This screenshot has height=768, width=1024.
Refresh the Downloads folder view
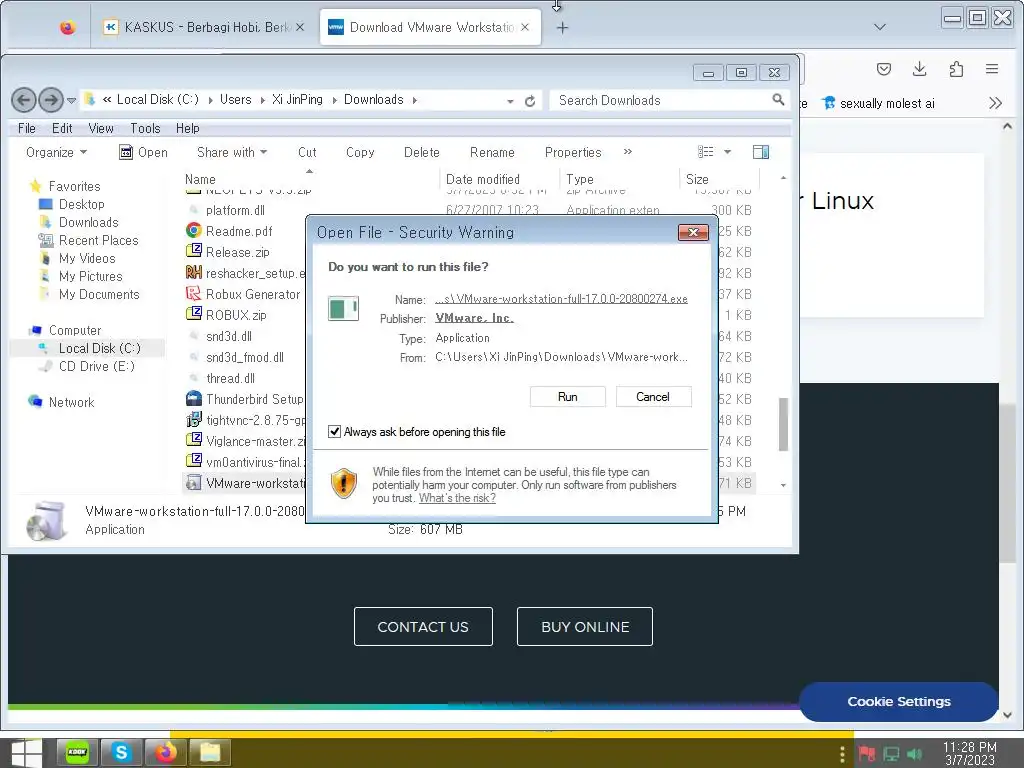coord(530,101)
